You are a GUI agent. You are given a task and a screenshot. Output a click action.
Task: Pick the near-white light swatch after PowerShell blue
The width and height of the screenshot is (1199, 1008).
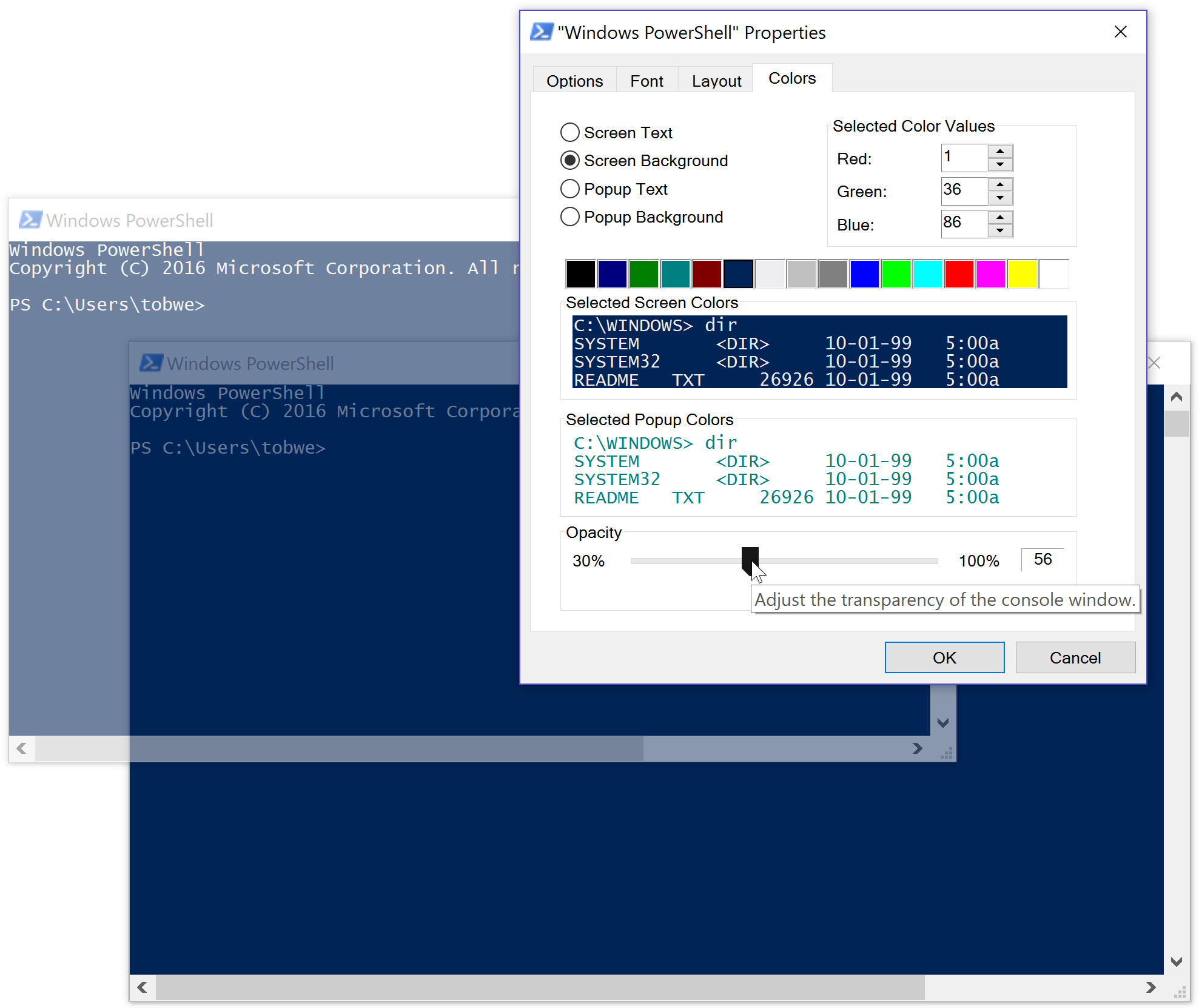770,274
